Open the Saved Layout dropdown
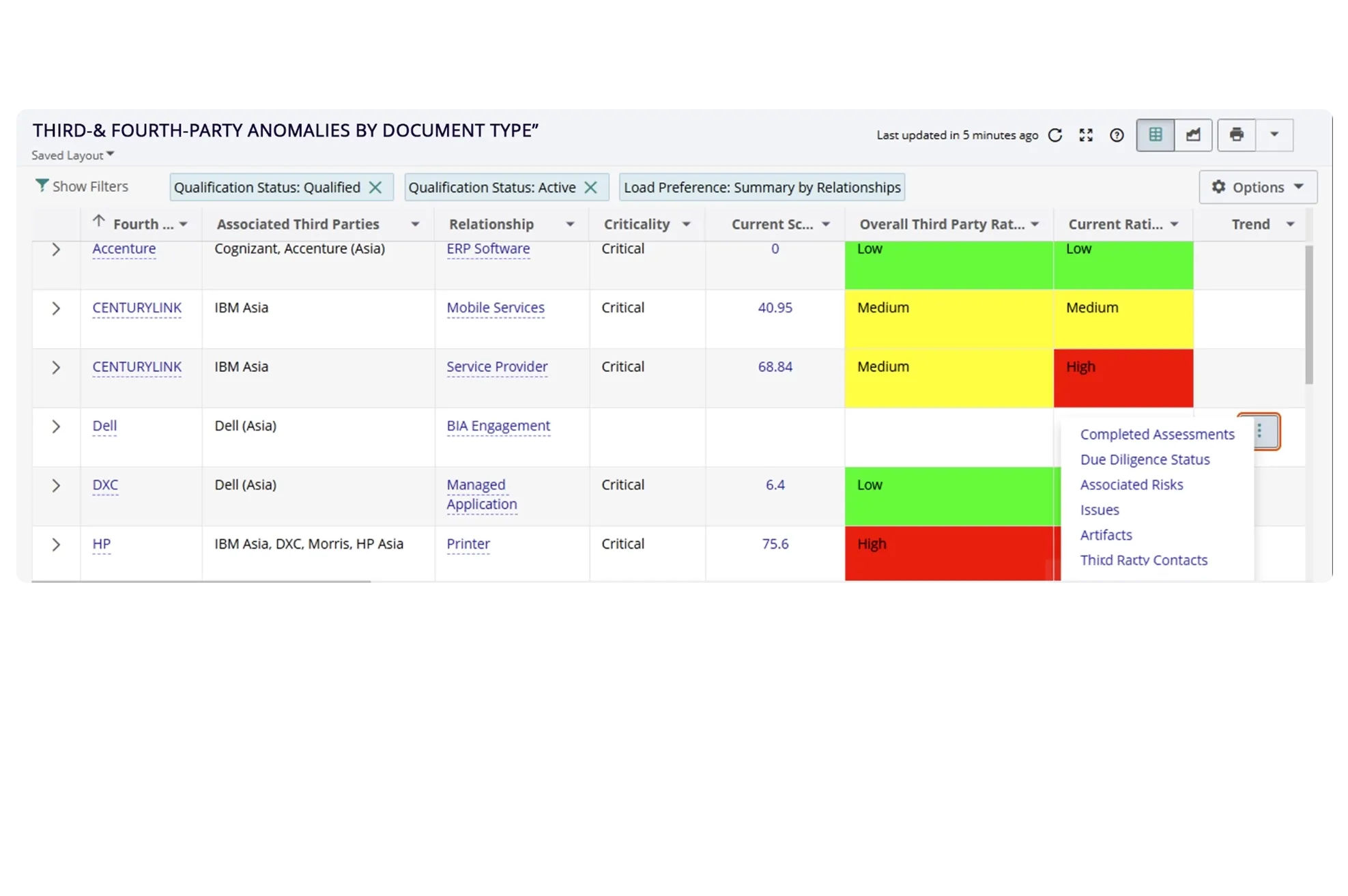Screen dimensions: 1348x896 point(73,156)
